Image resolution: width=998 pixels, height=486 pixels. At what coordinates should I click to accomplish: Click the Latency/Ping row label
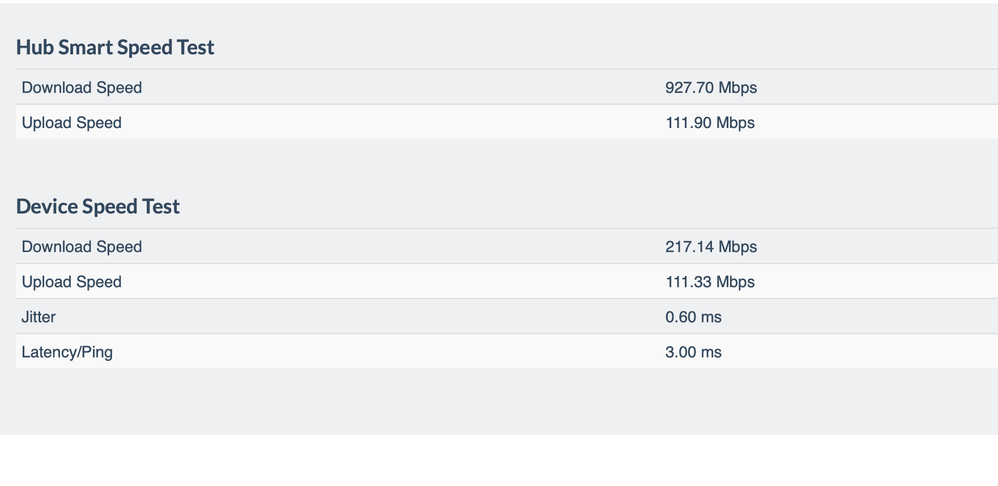pyautogui.click(x=67, y=352)
